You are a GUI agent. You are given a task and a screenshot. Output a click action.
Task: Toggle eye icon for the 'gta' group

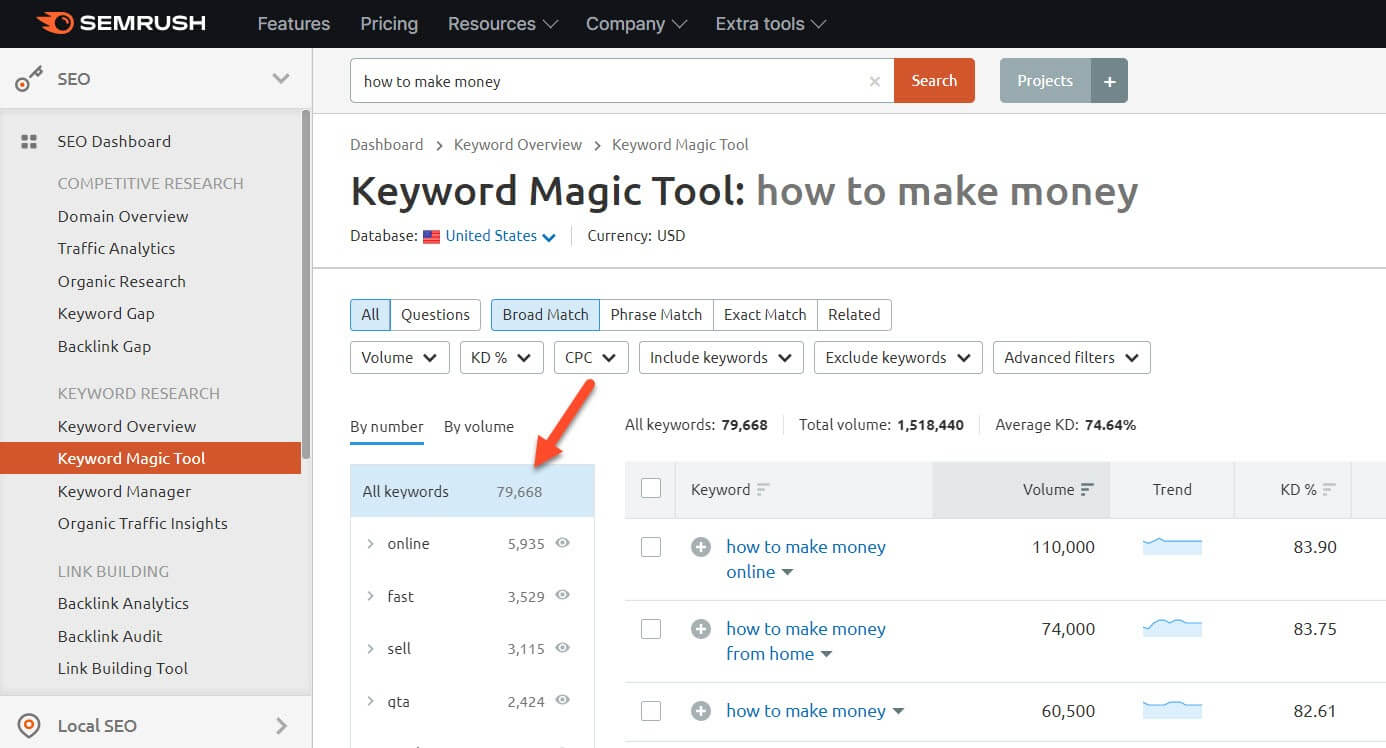(563, 701)
